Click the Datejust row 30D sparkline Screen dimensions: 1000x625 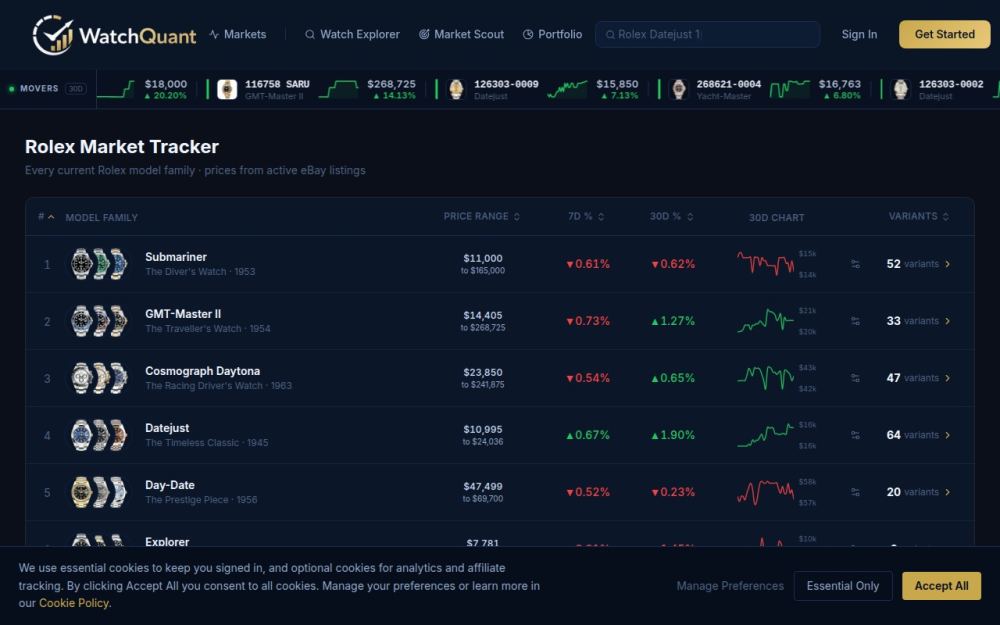point(765,435)
